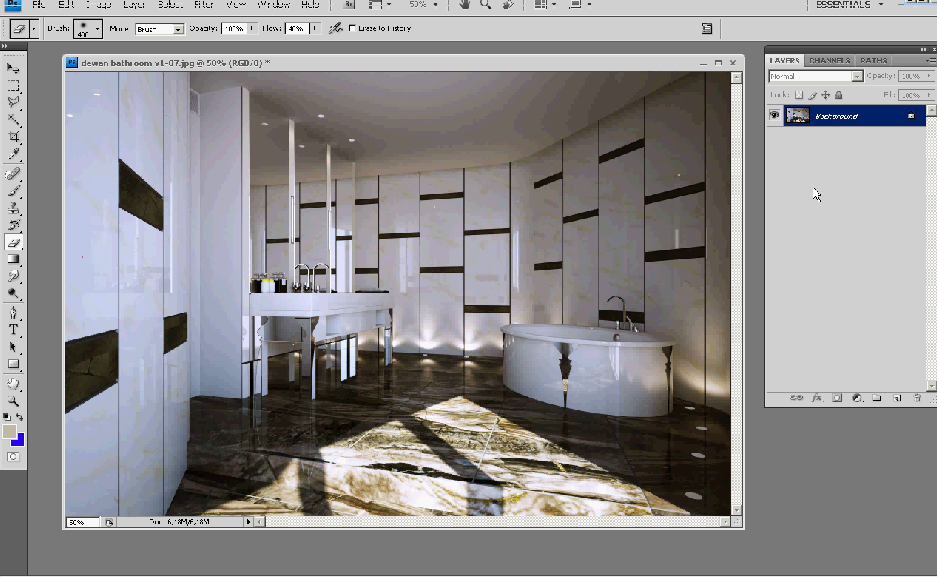The image size is (937, 577).
Task: Select the Type tool
Action: (13, 330)
